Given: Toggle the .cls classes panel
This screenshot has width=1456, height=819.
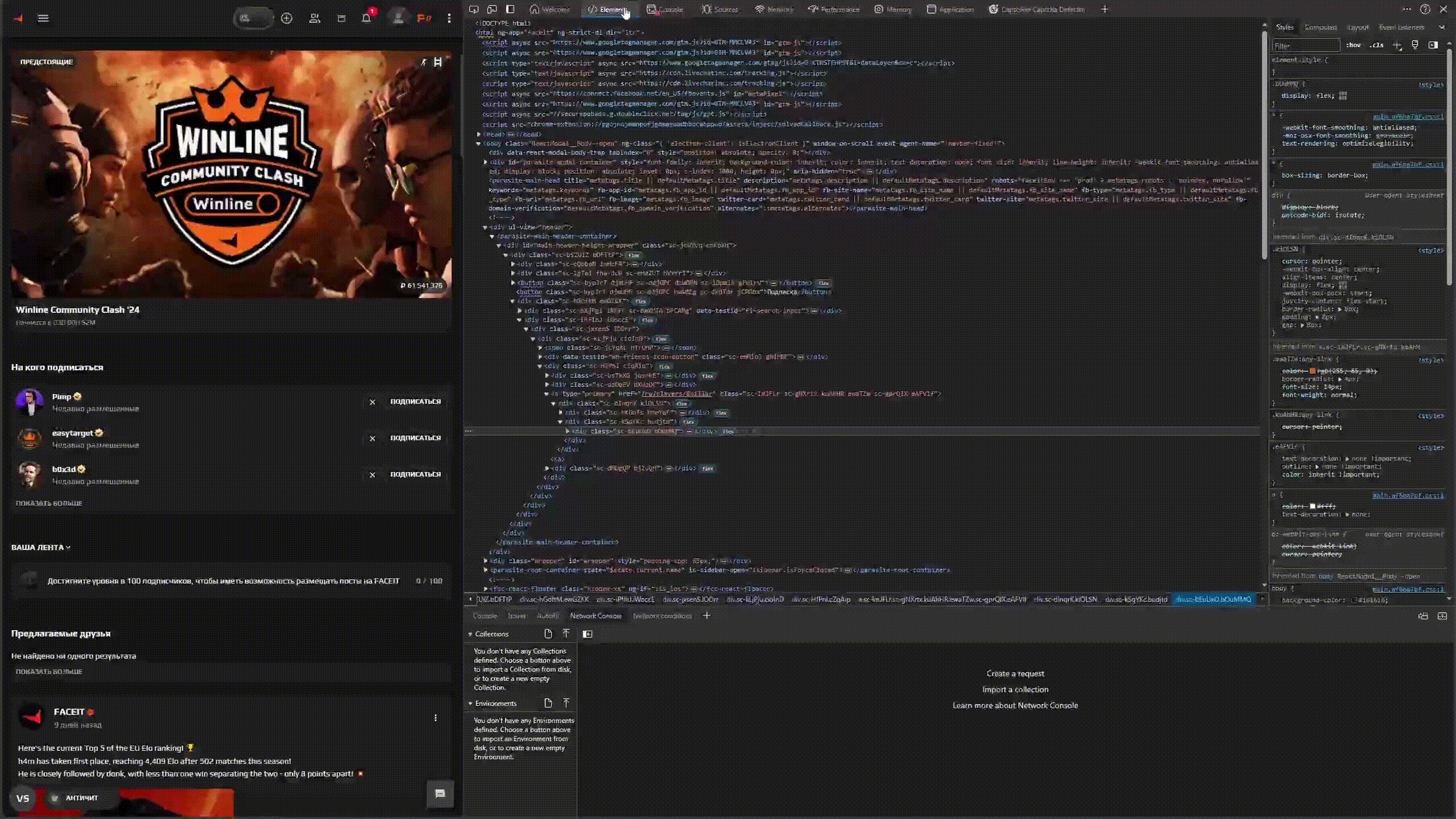Looking at the screenshot, I should 1376,45.
